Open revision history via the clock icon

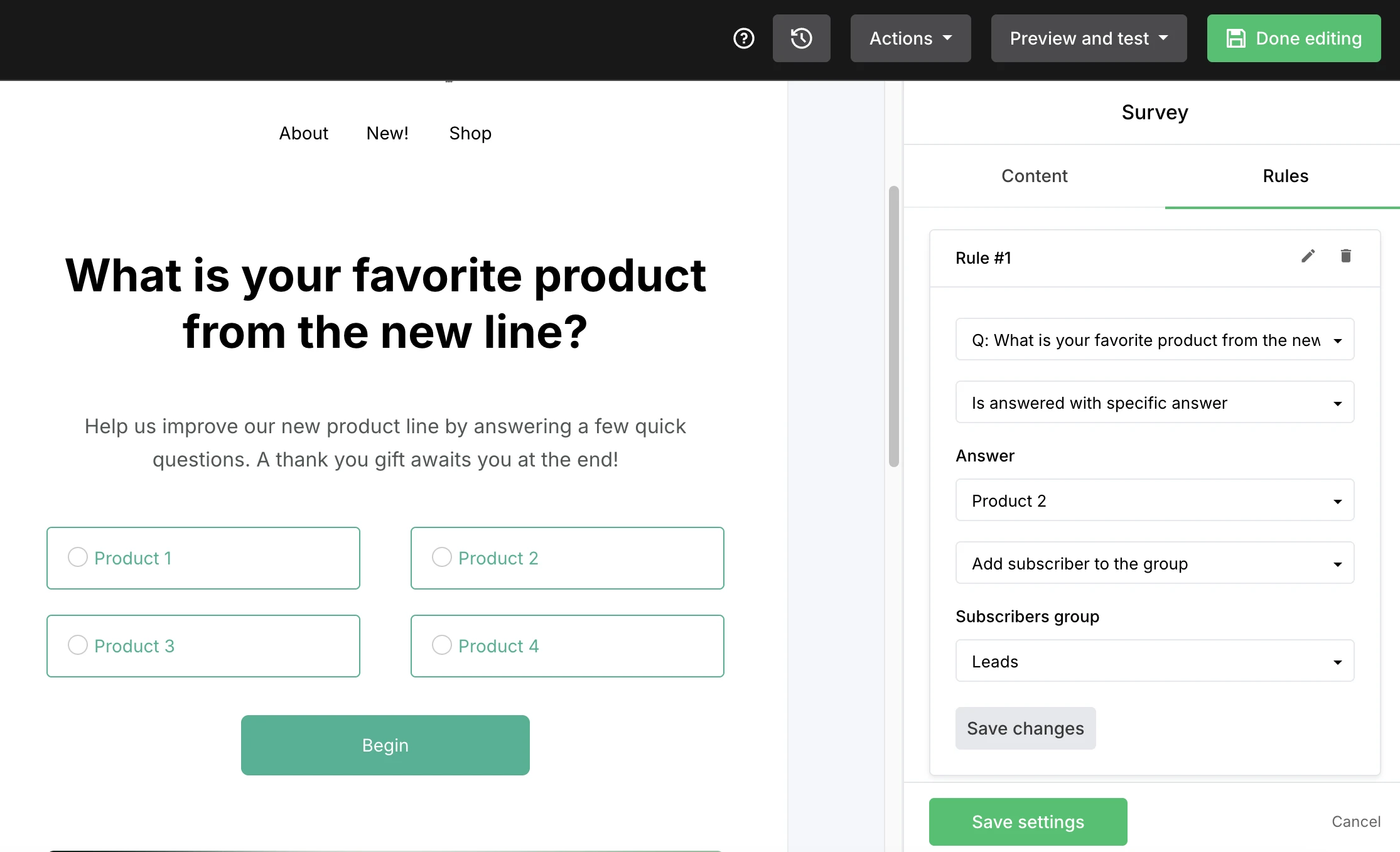[801, 38]
